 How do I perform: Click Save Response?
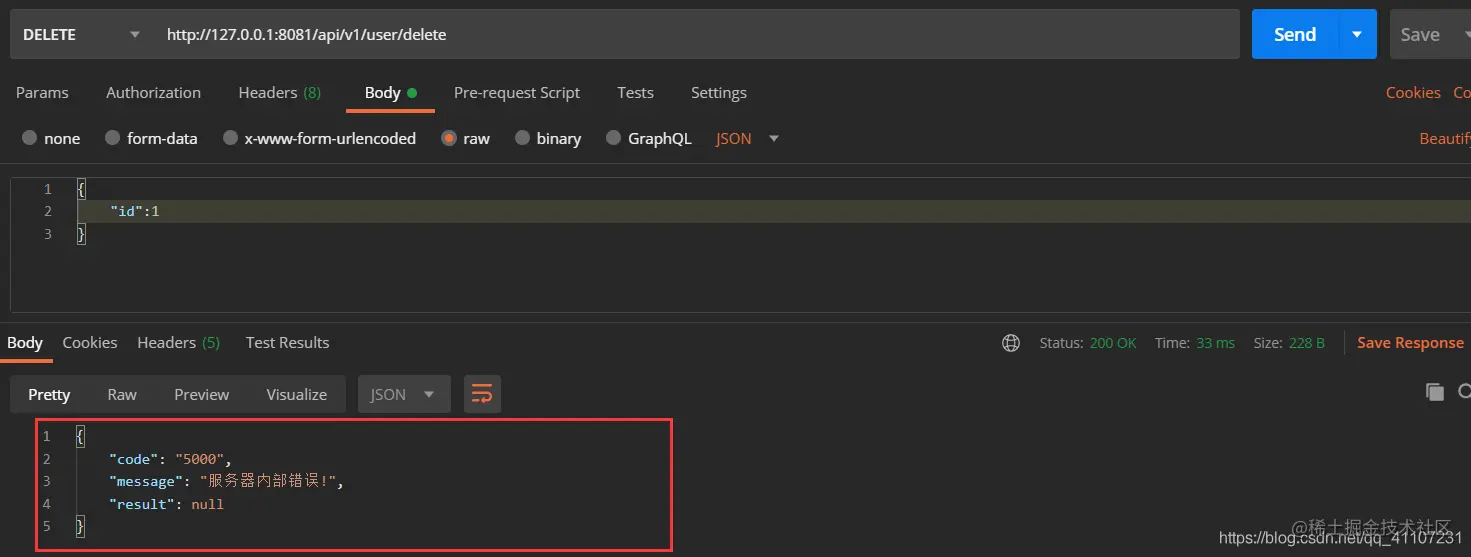[1410, 343]
